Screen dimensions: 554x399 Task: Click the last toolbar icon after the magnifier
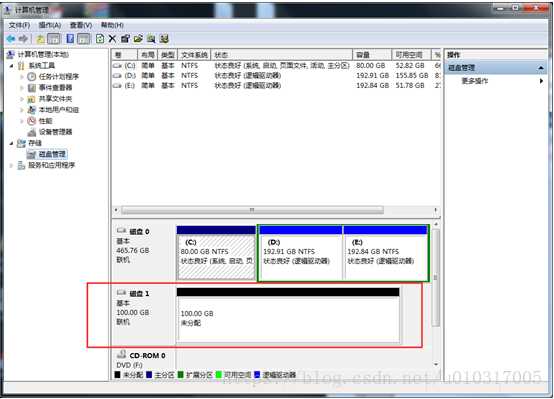[x=164, y=39]
